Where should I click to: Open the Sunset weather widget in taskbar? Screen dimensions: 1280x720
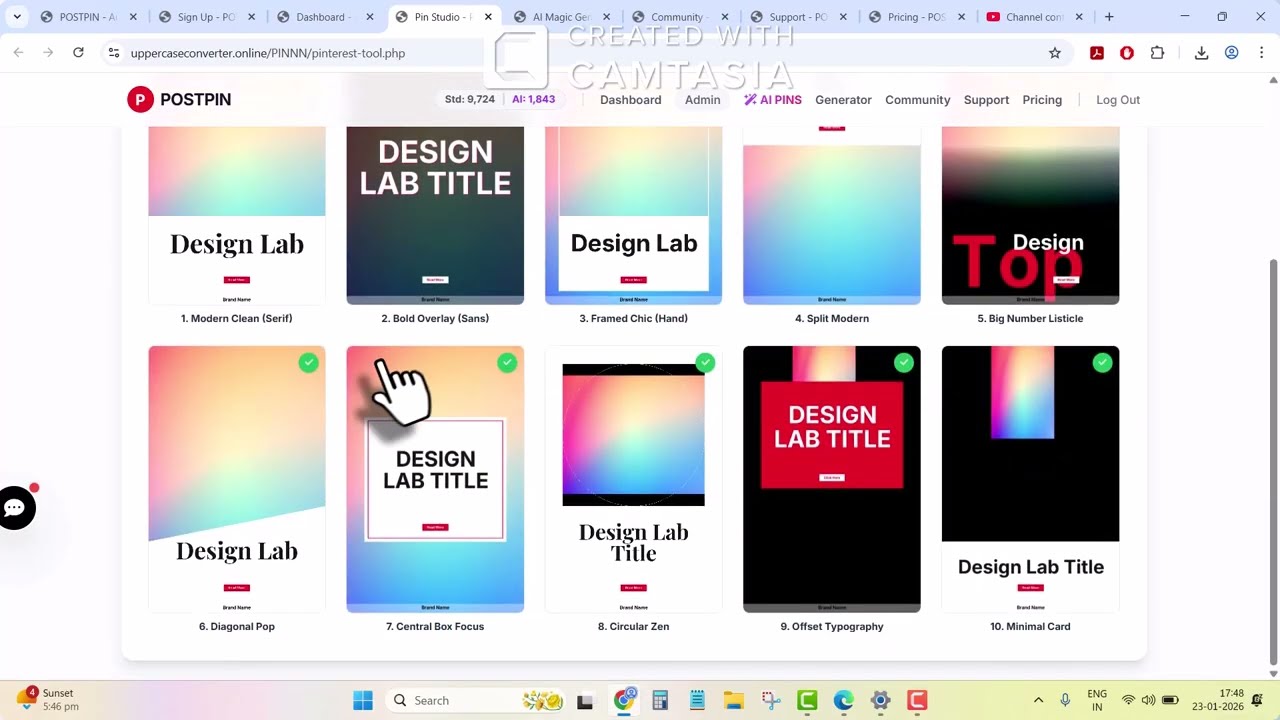[48, 699]
